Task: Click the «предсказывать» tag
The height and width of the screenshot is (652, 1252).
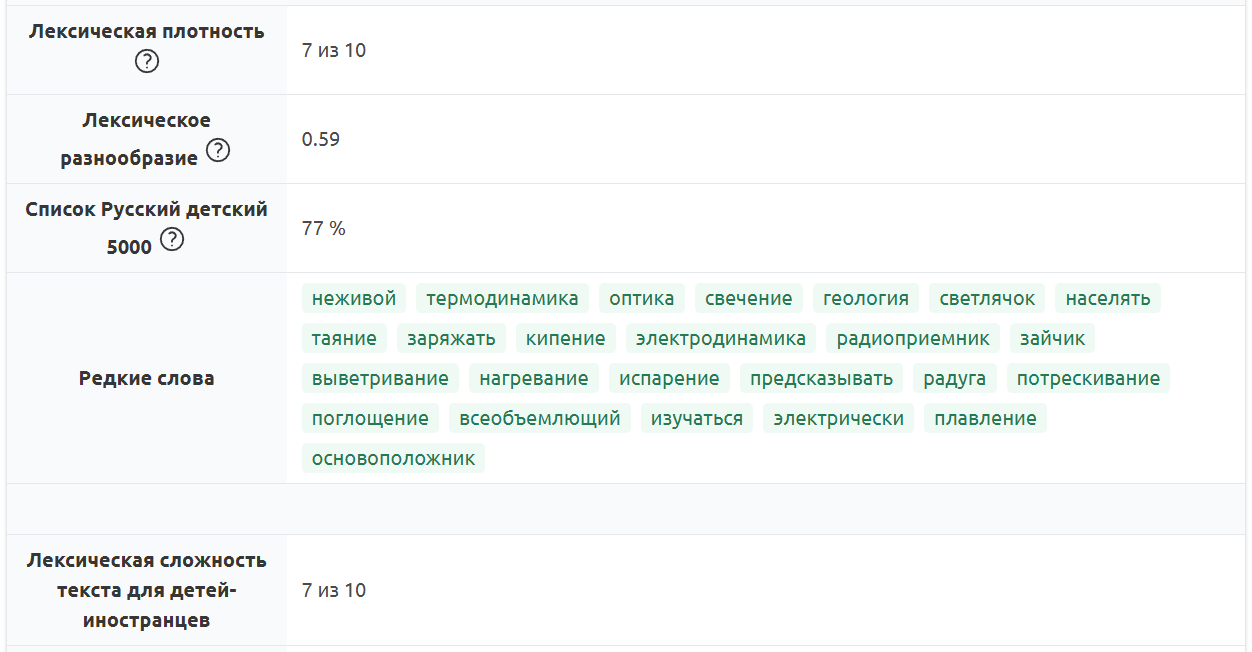Action: coord(821,378)
